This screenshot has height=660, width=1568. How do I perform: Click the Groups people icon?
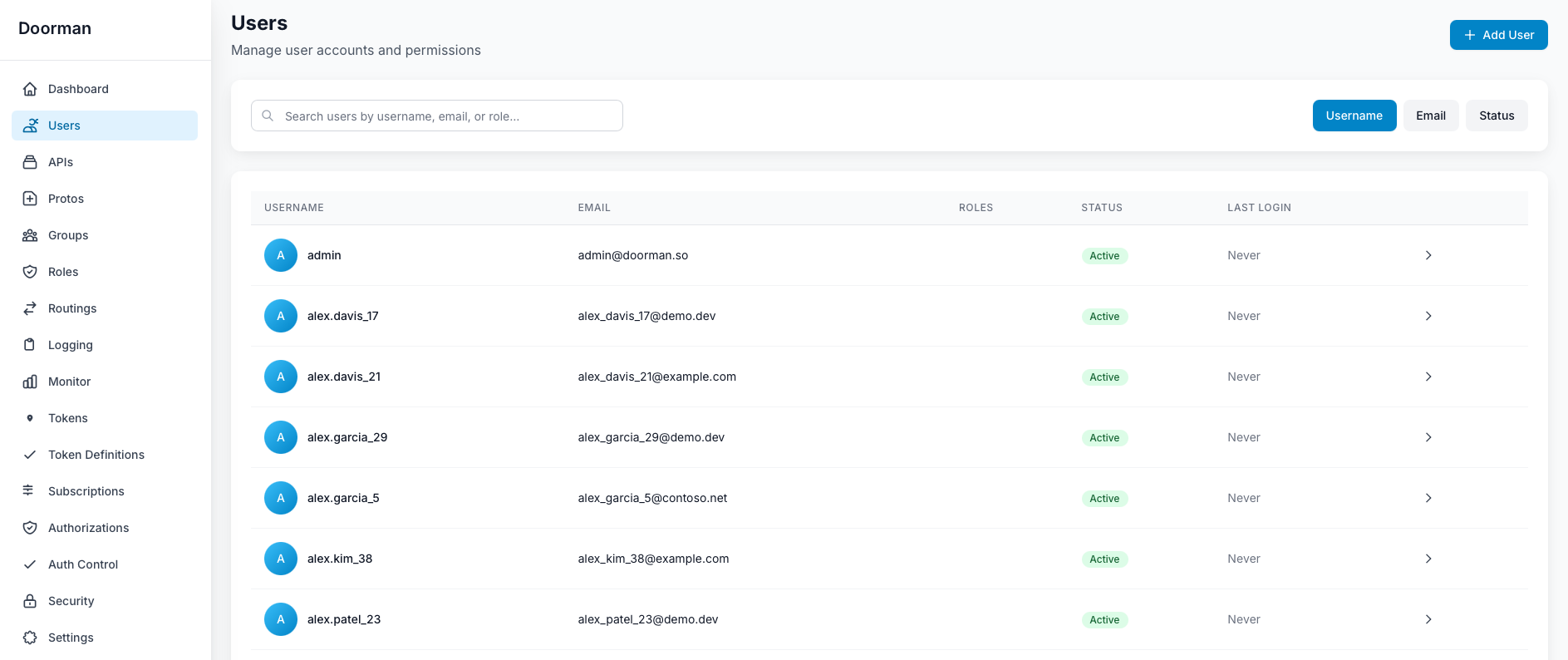[x=30, y=235]
